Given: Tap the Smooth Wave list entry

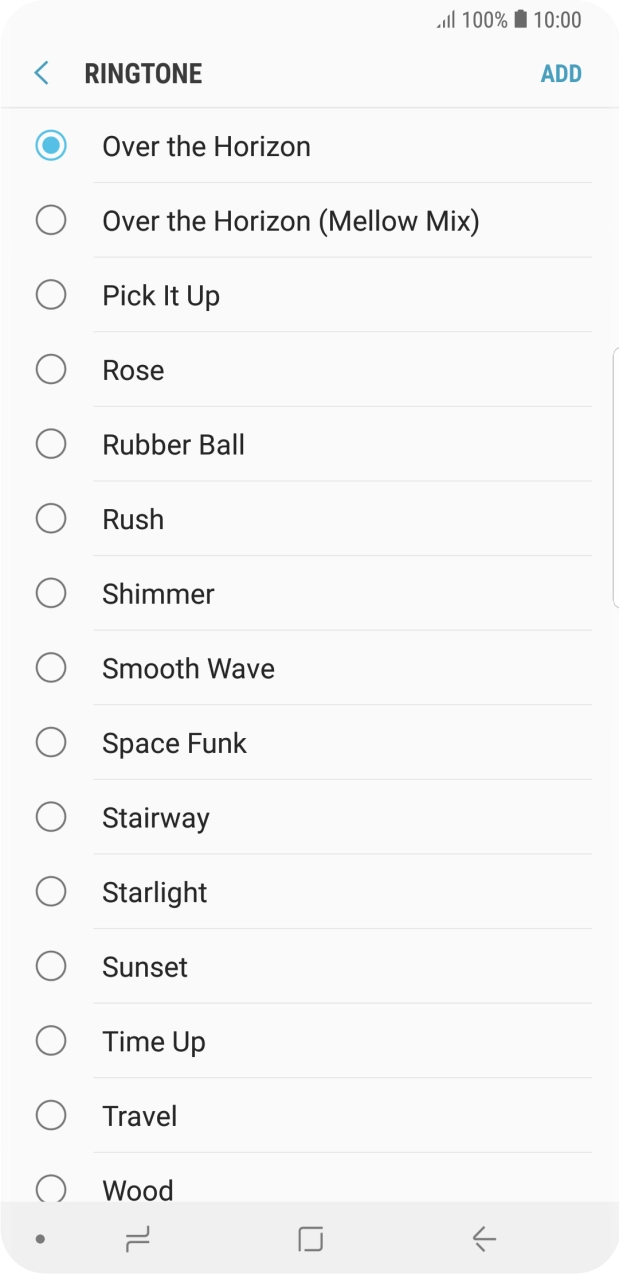Looking at the screenshot, I should coord(188,668).
